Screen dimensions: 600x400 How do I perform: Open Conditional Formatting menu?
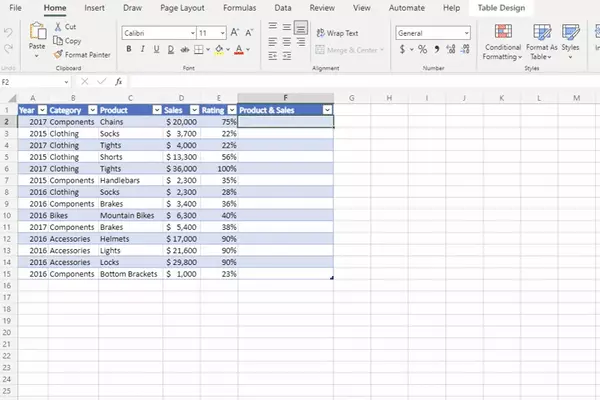(x=503, y=42)
